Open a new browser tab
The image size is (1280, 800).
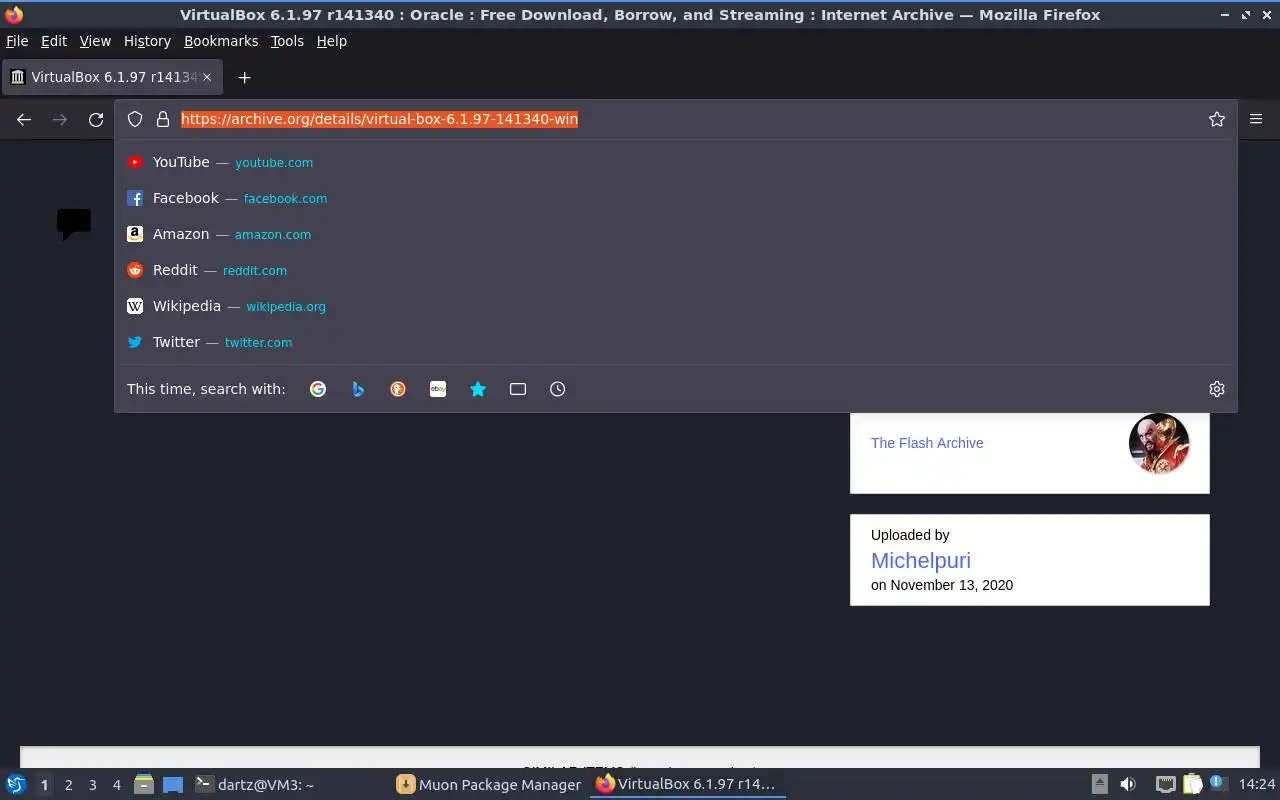point(244,77)
